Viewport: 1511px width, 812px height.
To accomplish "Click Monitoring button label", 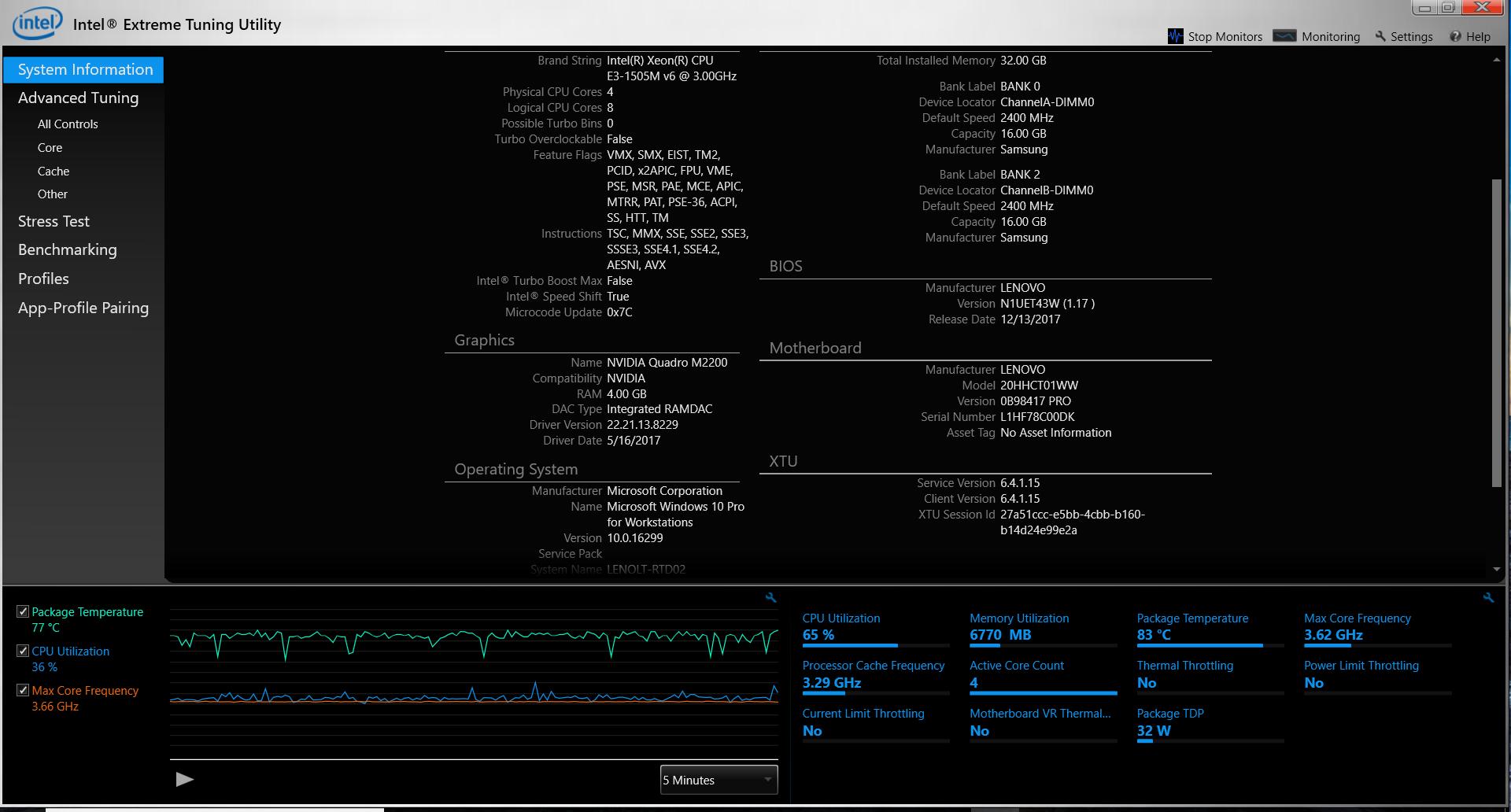I will [1330, 37].
